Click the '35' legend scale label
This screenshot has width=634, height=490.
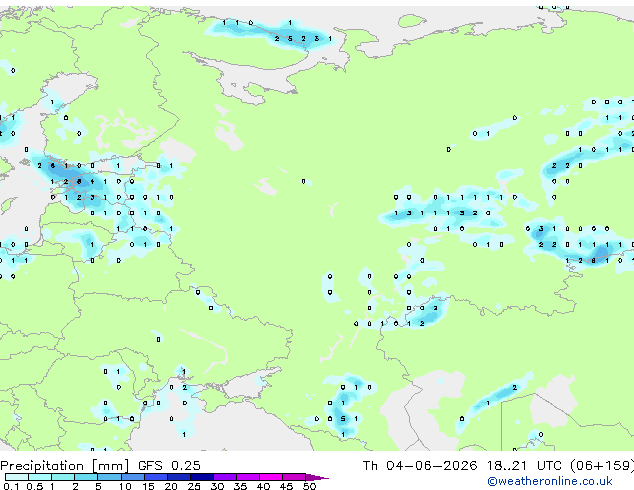[x=240, y=486]
